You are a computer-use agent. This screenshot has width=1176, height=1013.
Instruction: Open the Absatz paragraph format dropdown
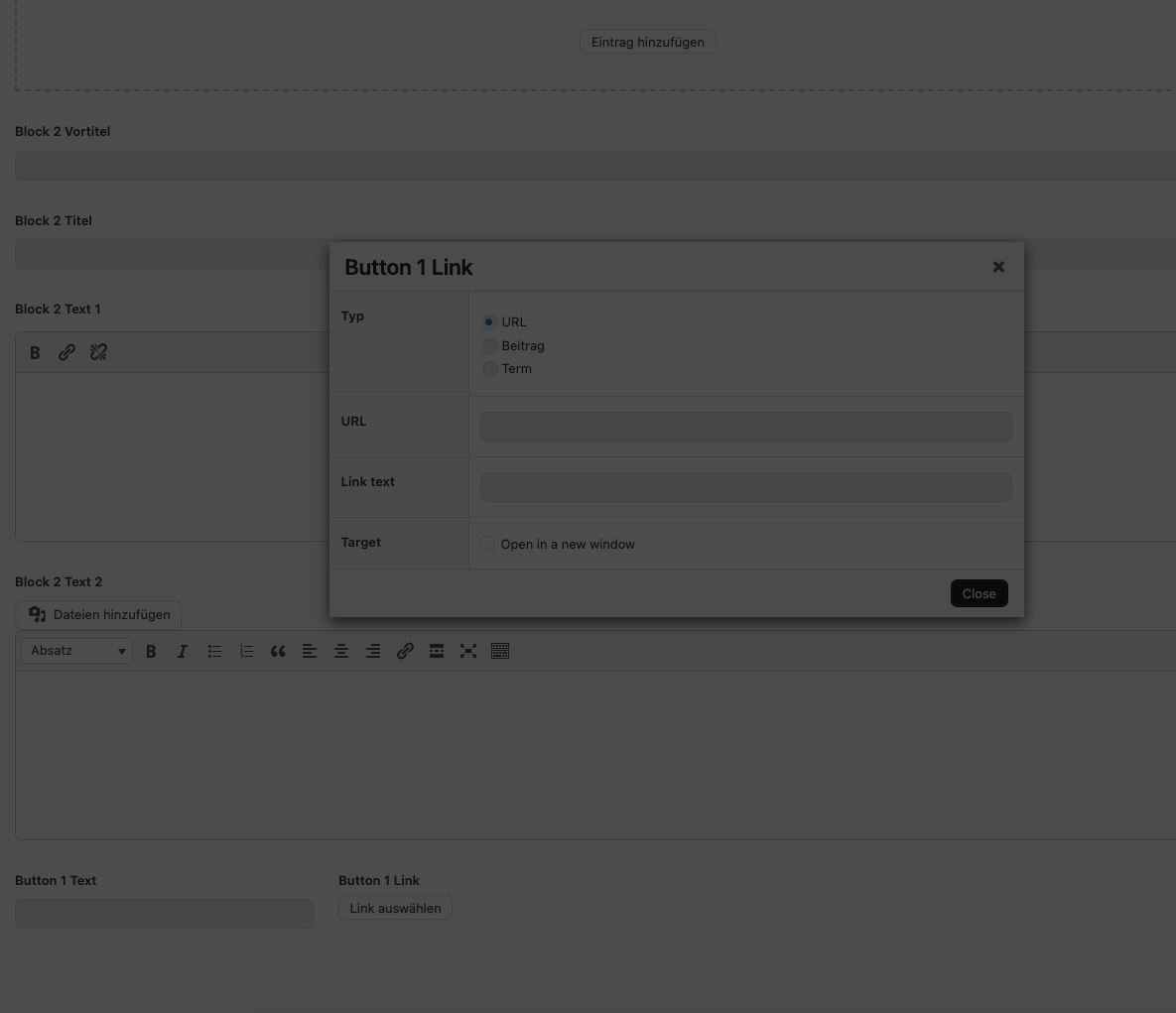coord(77,651)
